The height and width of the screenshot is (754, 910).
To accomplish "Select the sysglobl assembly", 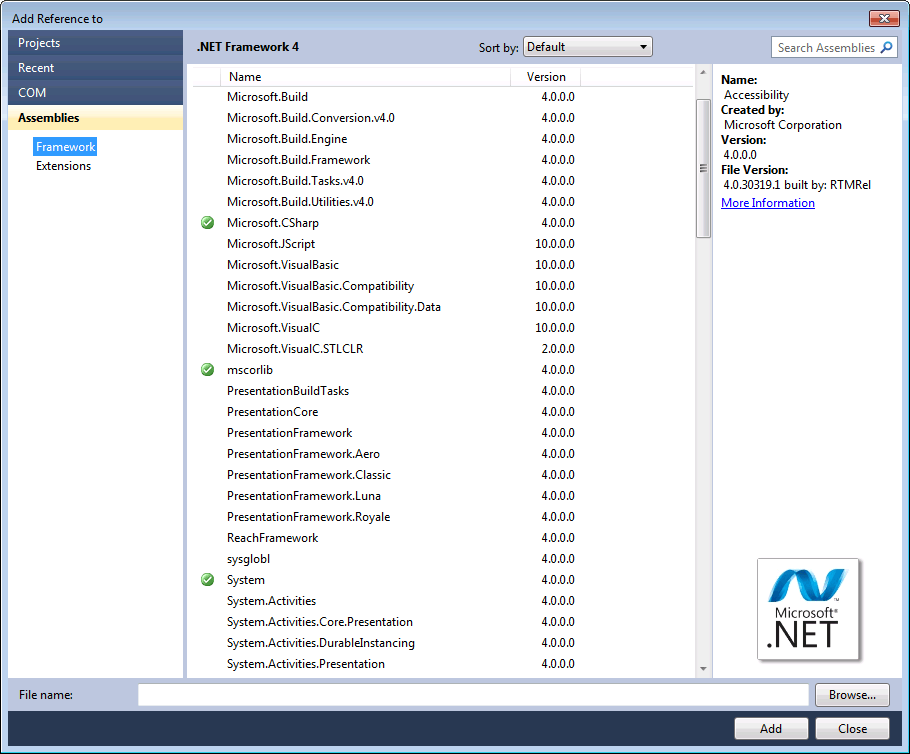I will [248, 559].
